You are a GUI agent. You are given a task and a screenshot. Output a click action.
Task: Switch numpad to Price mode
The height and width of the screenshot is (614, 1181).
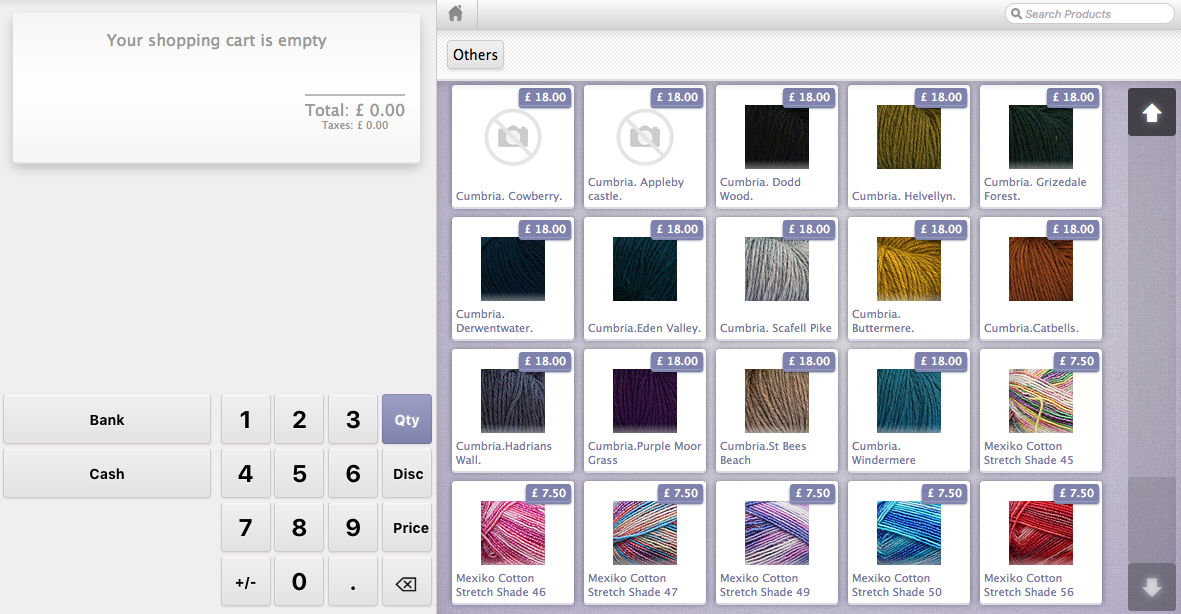point(407,528)
